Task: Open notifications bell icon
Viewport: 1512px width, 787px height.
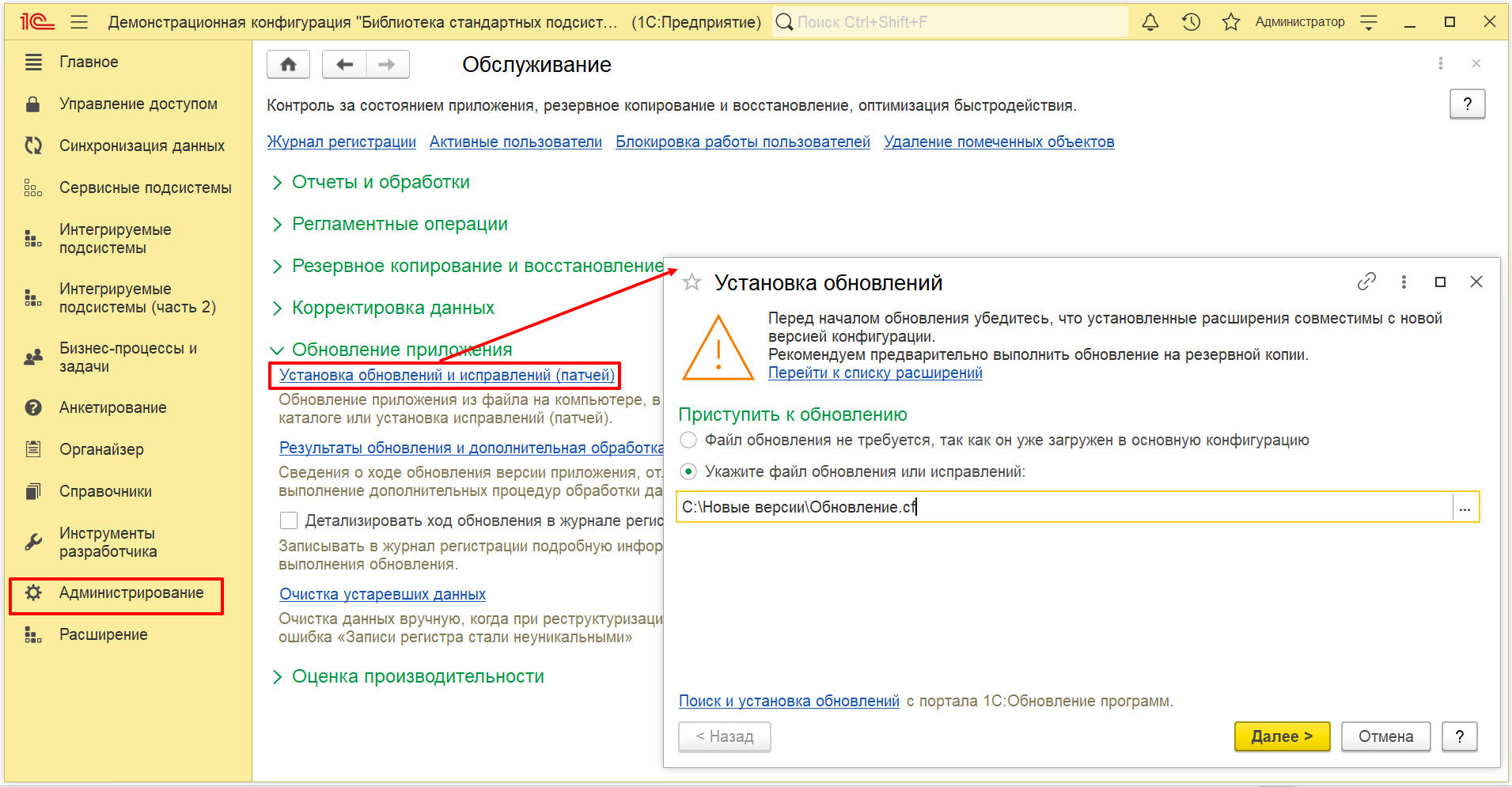Action: coord(1150,22)
